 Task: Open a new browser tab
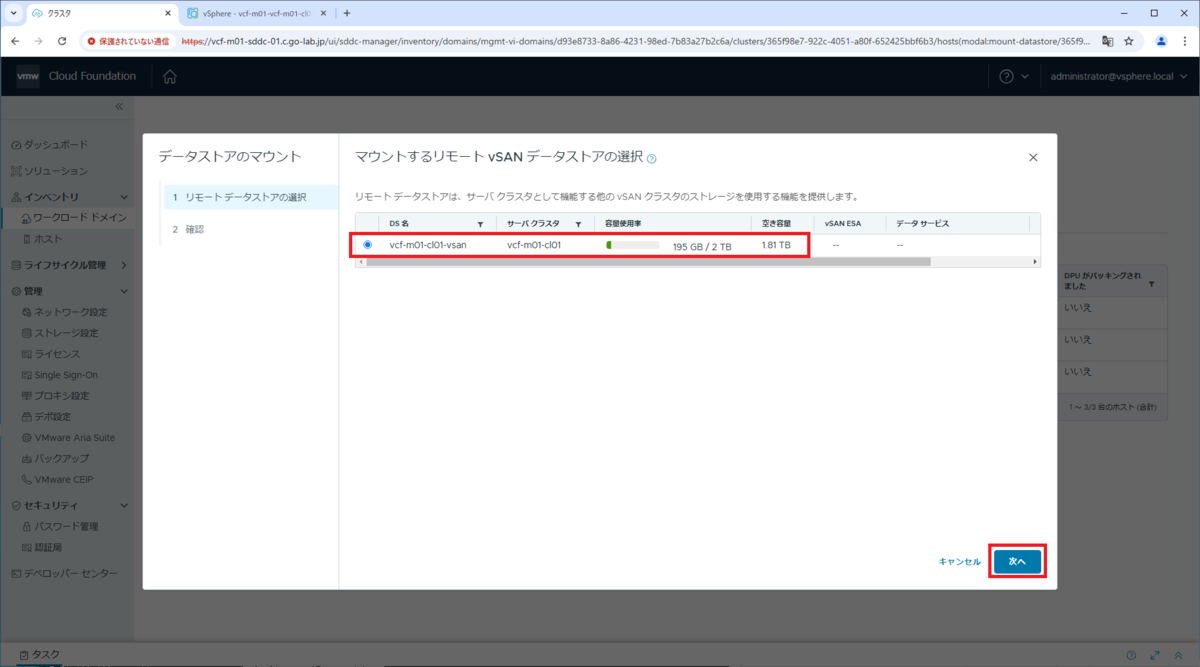point(347,13)
